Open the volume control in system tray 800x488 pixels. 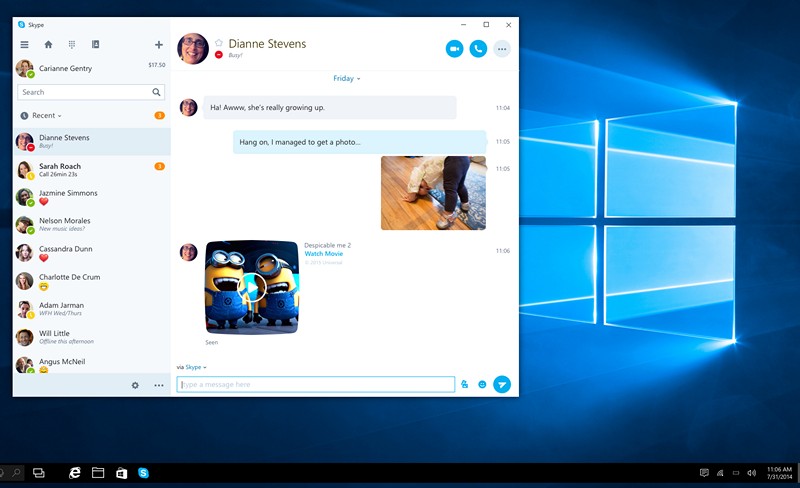752,473
